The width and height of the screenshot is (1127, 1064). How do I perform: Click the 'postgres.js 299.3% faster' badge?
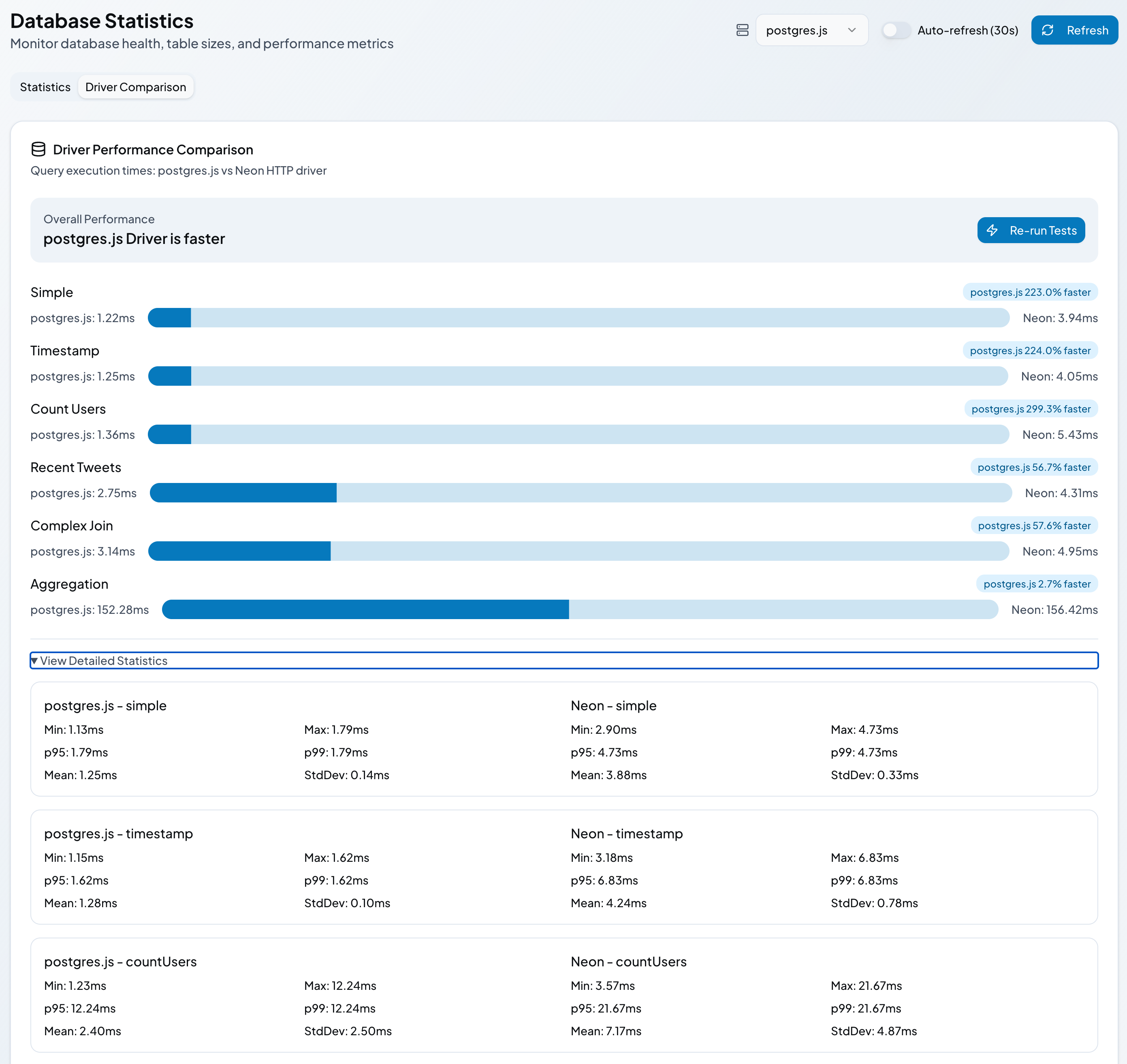pos(1031,409)
